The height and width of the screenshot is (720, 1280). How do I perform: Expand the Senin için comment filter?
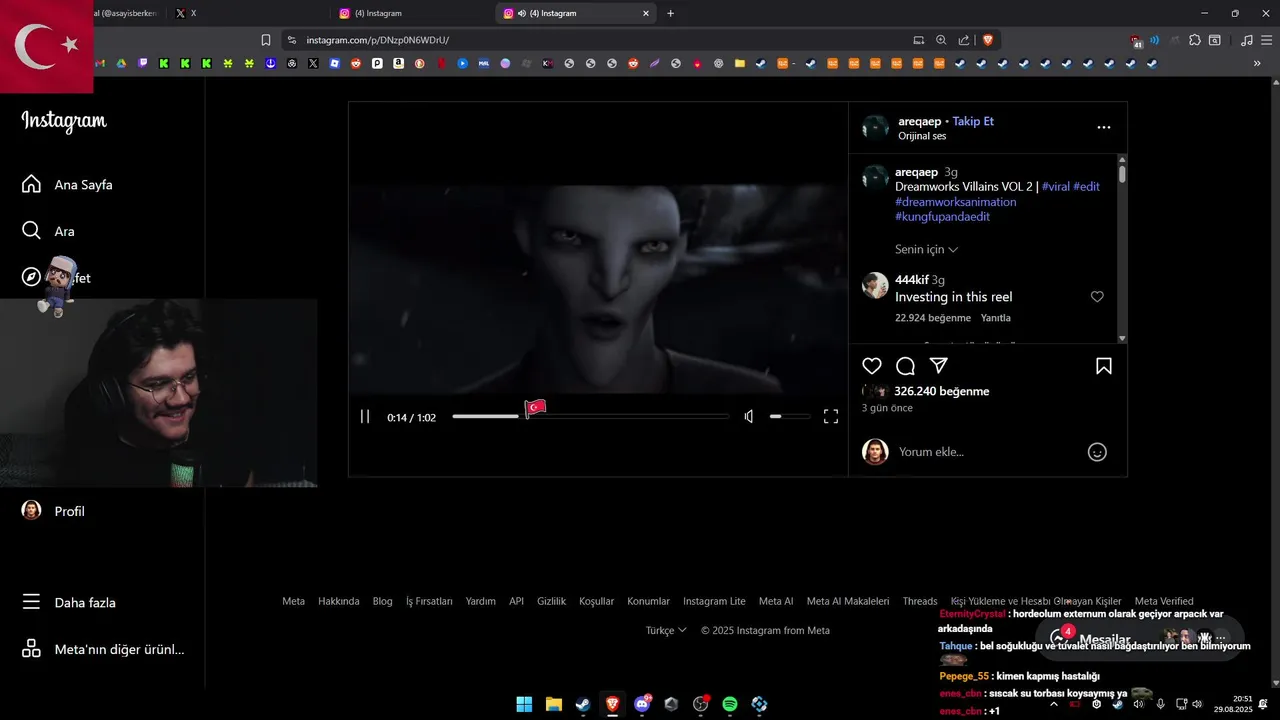(926, 249)
